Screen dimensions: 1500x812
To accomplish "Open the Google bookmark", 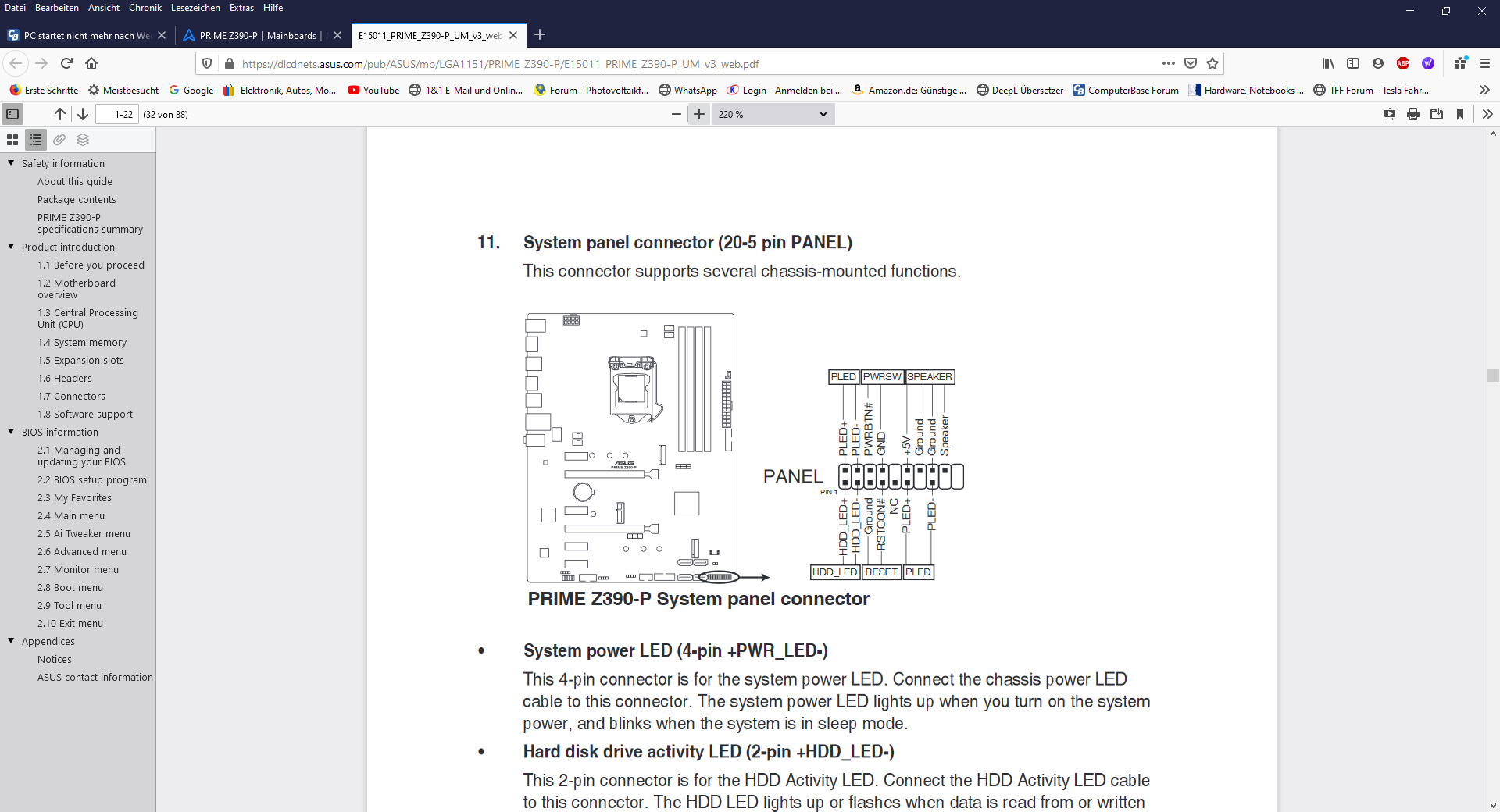I will 191,90.
